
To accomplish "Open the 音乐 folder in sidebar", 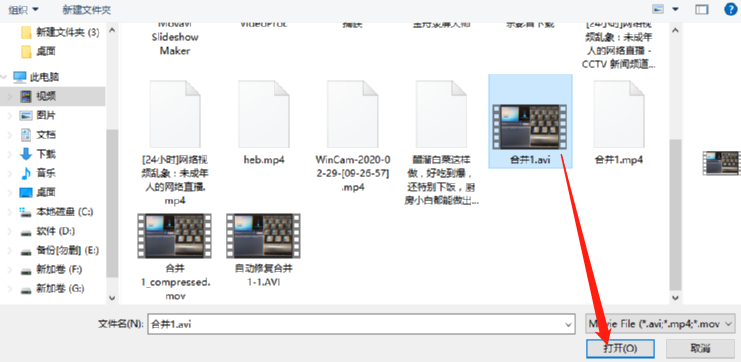I will (46, 173).
